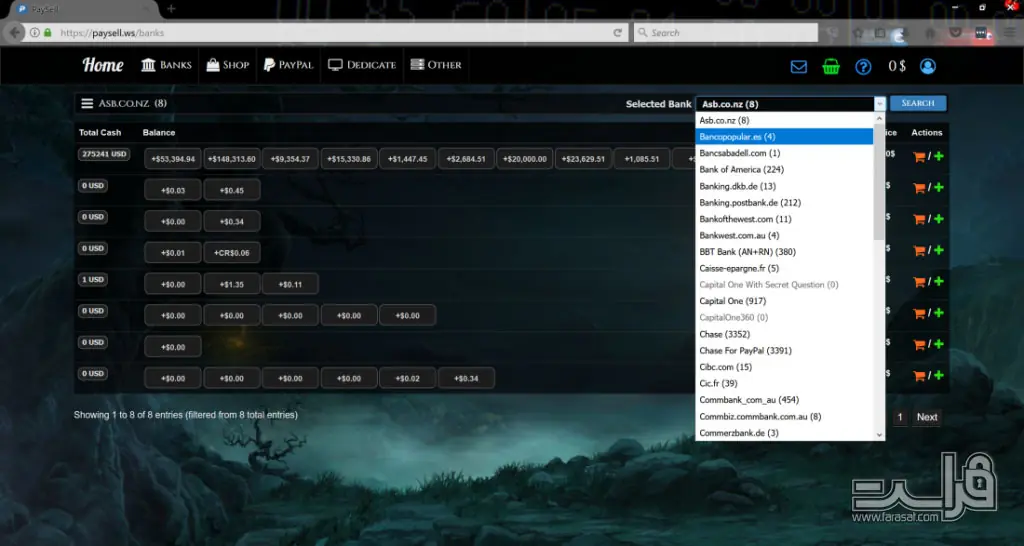The image size is (1024, 546).
Task: Choose Bancsabadell.com (1) in the list
Action: pyautogui.click(x=784, y=153)
